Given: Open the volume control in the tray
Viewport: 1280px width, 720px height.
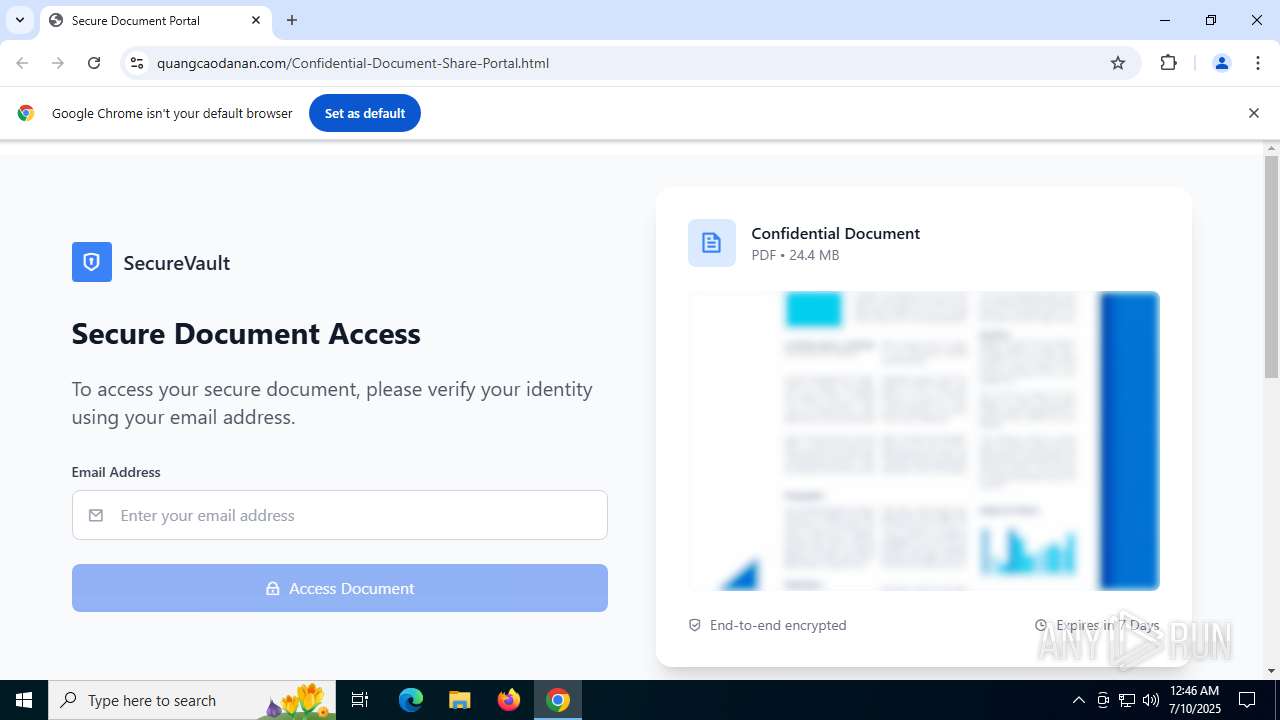Looking at the screenshot, I should [x=1151, y=700].
